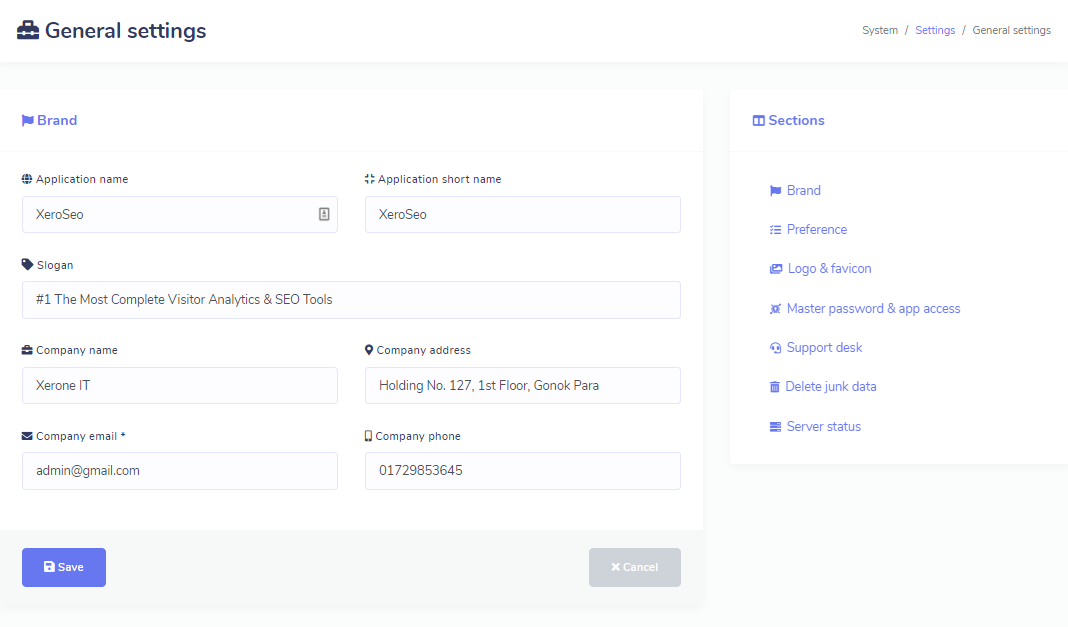Focus the Application short name field
1068x627 pixels.
tap(522, 214)
